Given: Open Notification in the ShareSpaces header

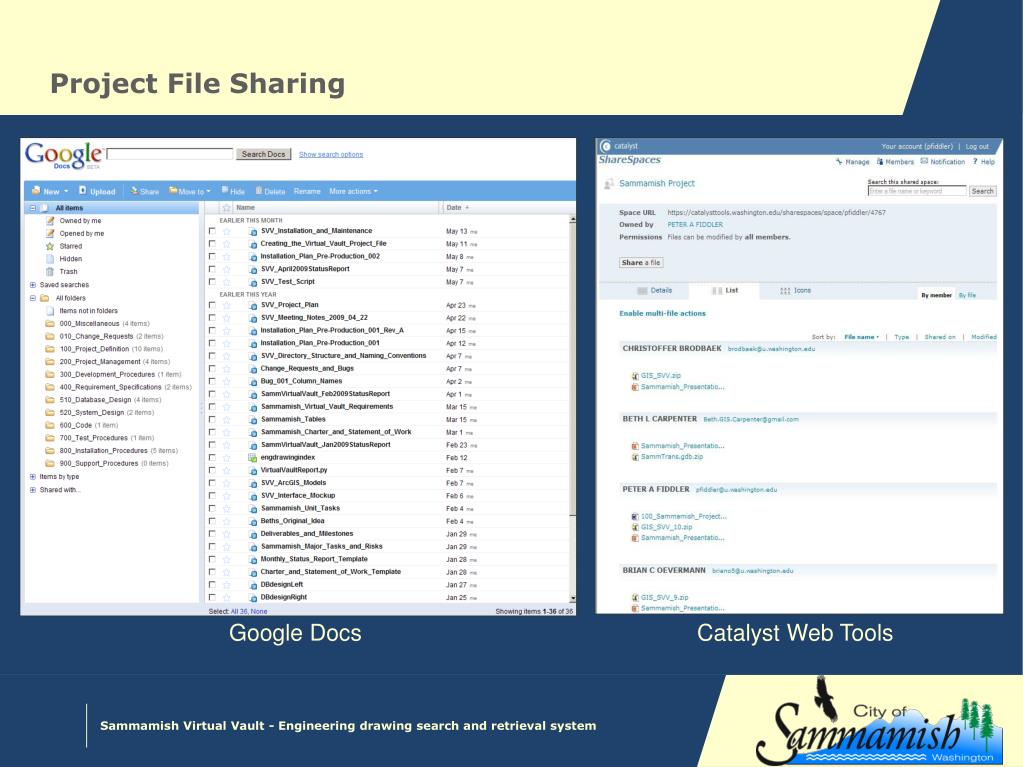Looking at the screenshot, I should click(x=943, y=161).
